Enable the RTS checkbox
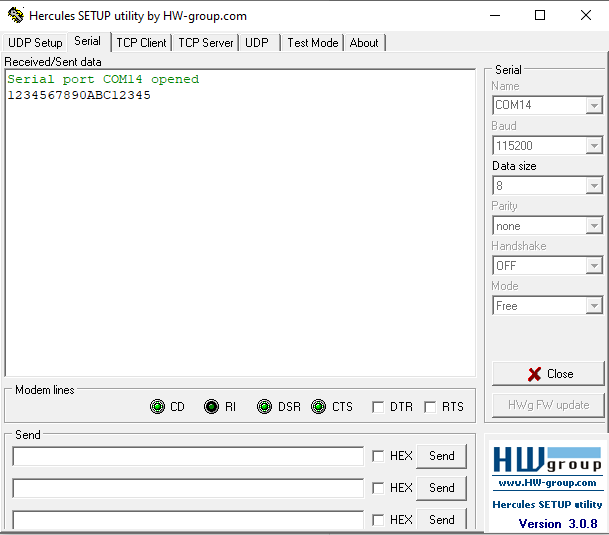609x535 pixels. (x=430, y=407)
